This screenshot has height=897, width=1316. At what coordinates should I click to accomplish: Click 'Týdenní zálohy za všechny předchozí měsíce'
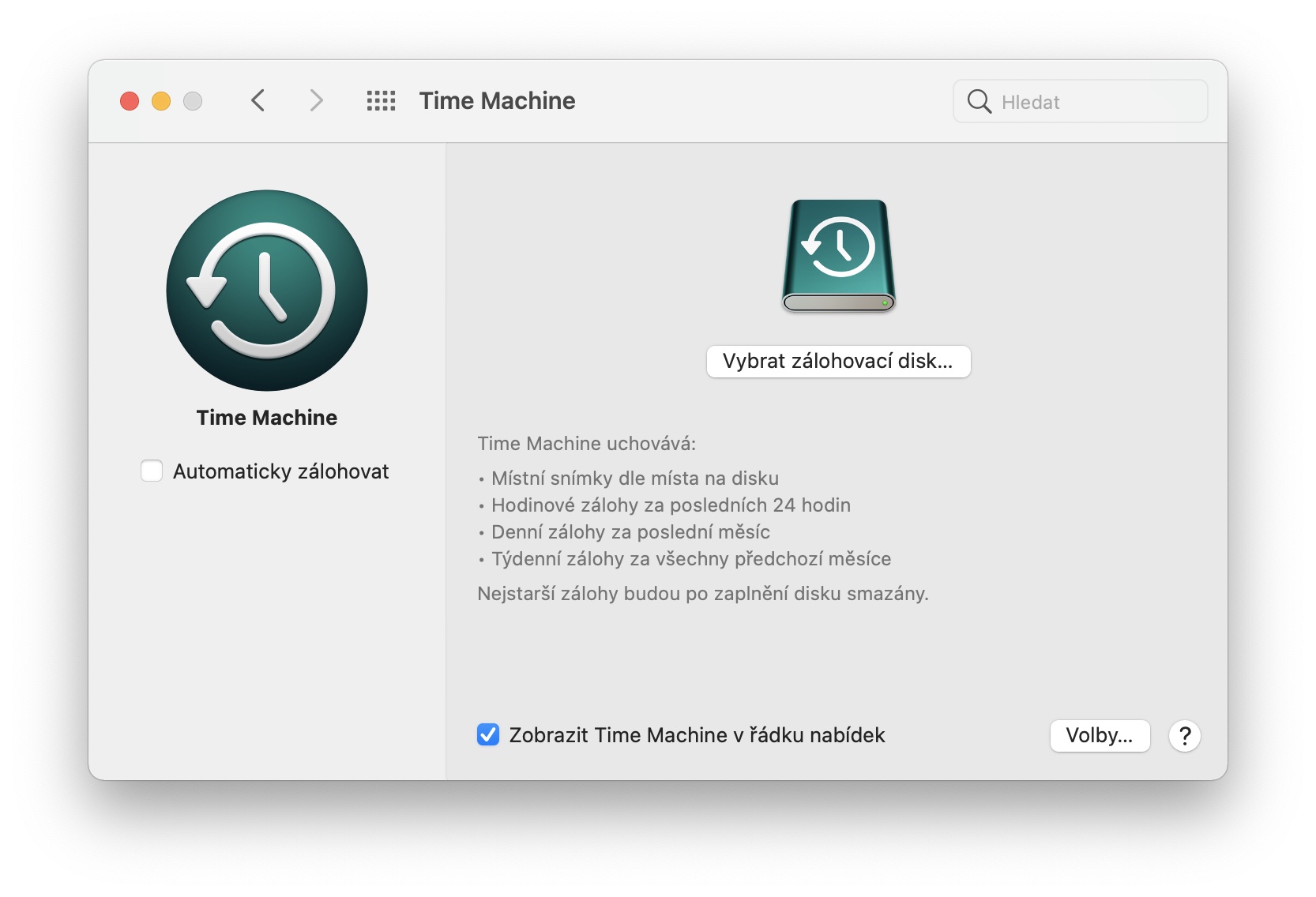point(691,559)
